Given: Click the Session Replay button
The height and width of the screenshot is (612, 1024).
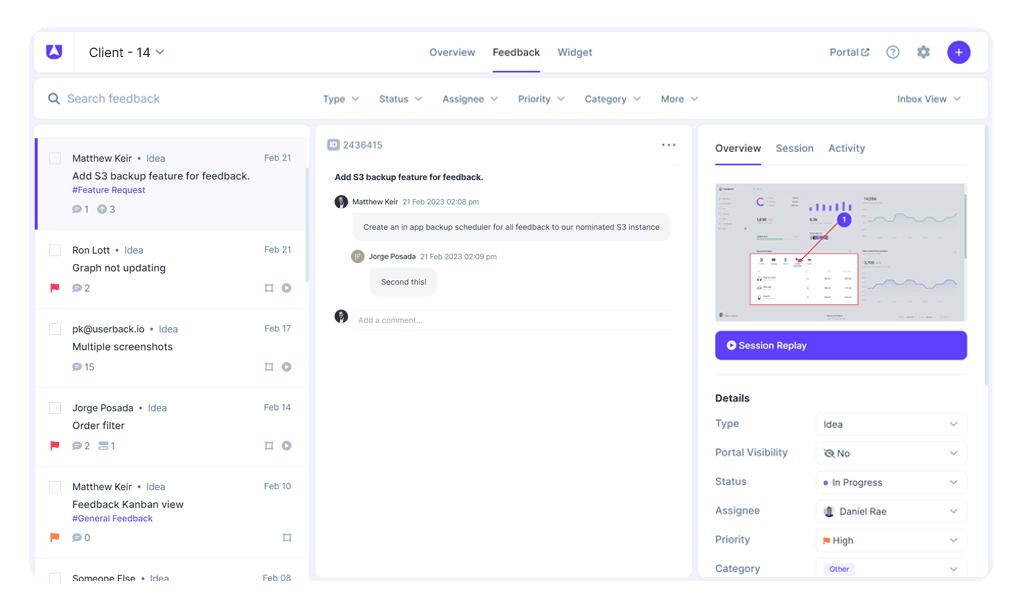Looking at the screenshot, I should click(x=840, y=345).
